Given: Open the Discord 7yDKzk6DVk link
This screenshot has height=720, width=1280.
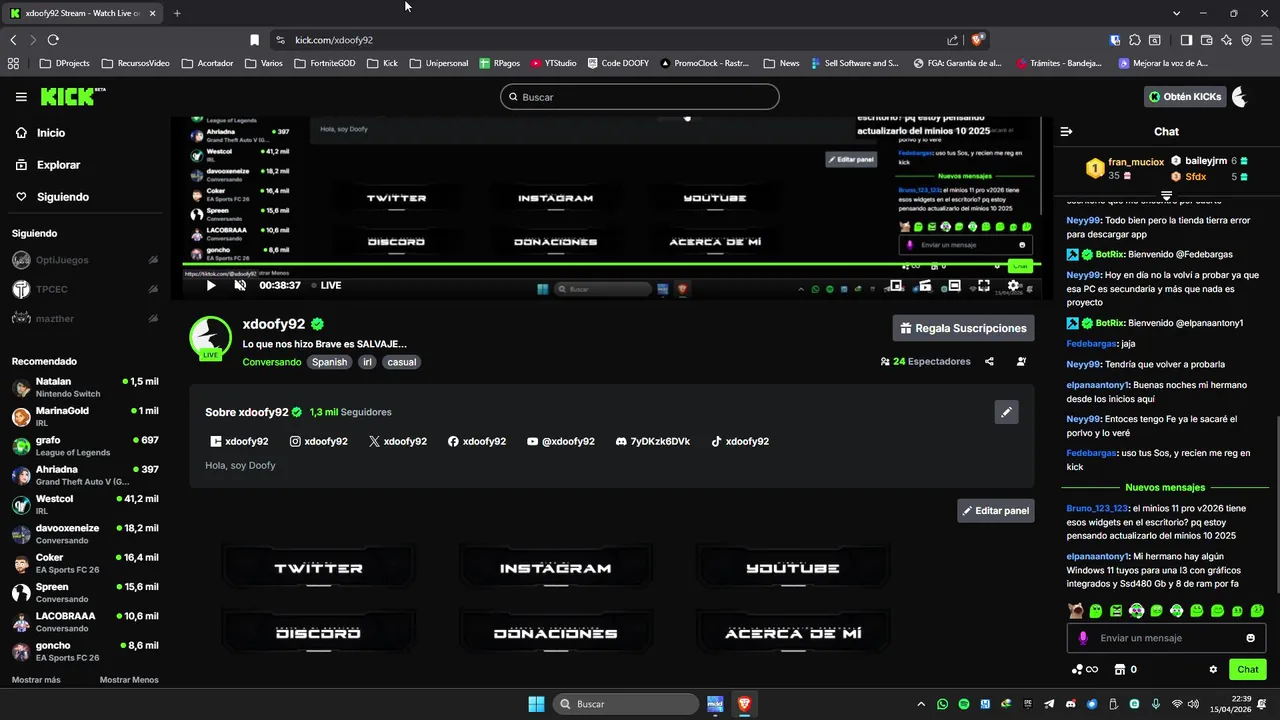Looking at the screenshot, I should [653, 441].
